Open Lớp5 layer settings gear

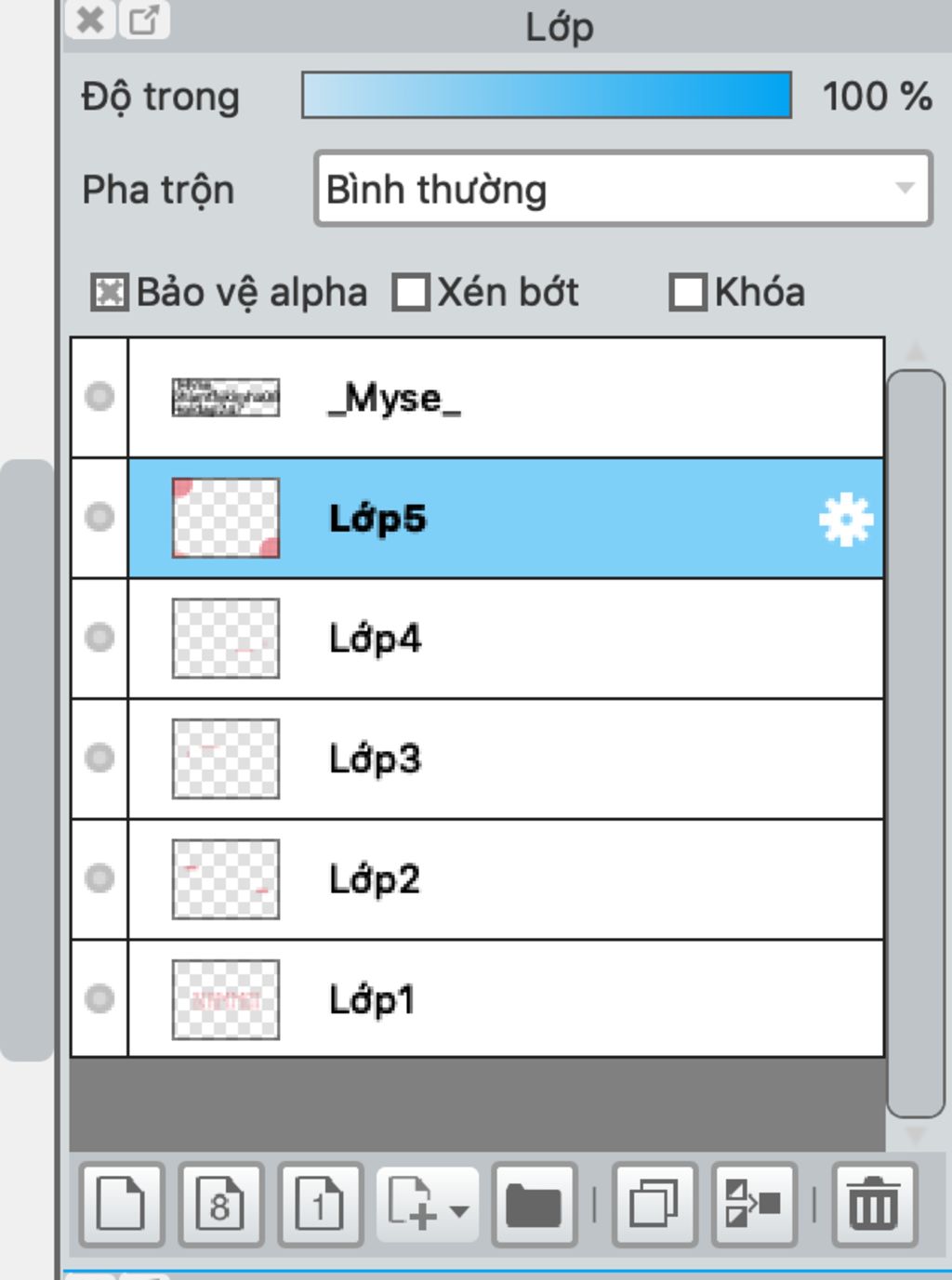coord(845,519)
